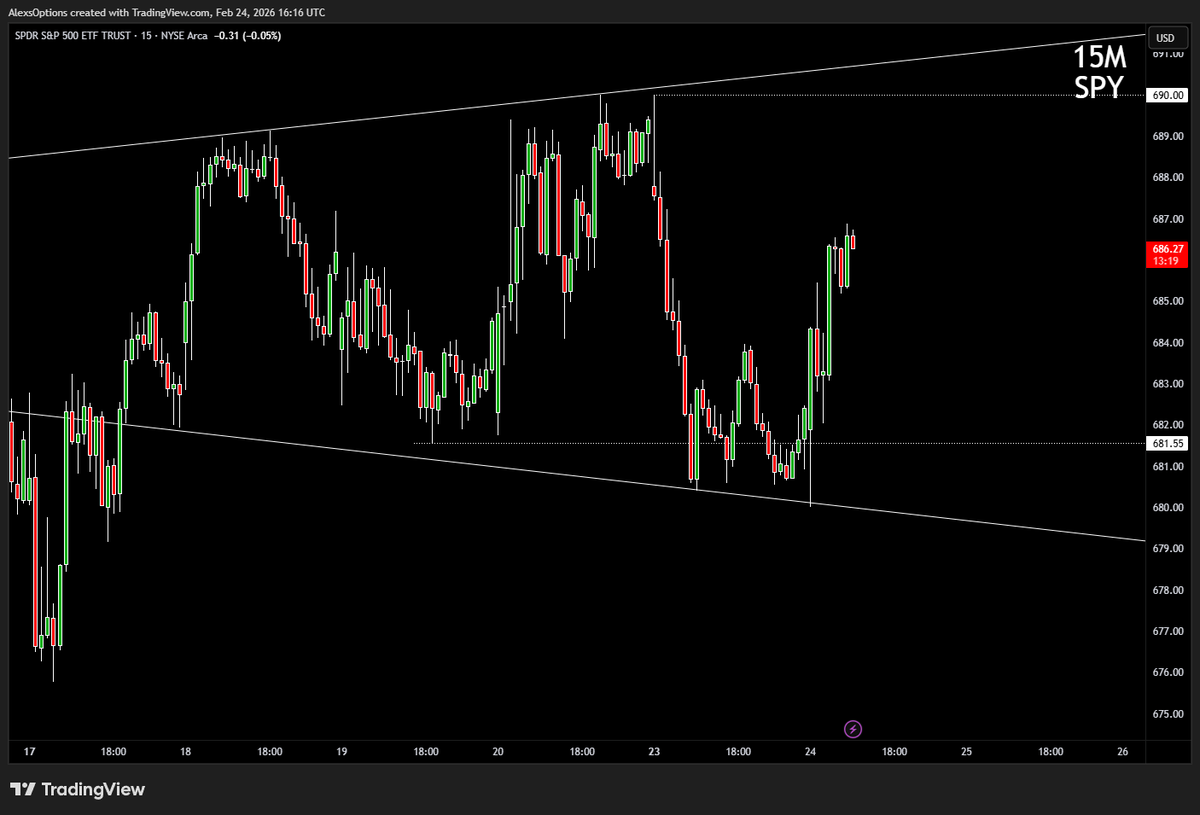1200x815 pixels.
Task: Click the date label 24 on time axis
Action: 810,752
